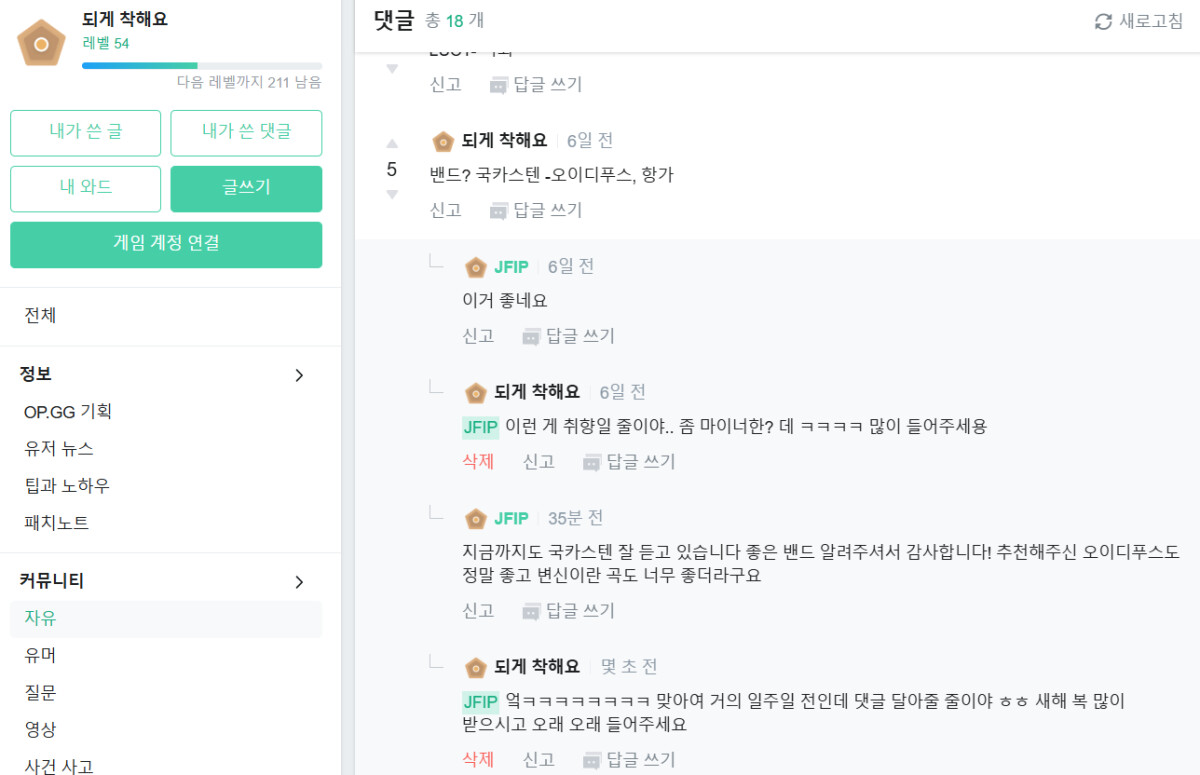
Task: Expand the 정보 section chevron
Action: 298,375
